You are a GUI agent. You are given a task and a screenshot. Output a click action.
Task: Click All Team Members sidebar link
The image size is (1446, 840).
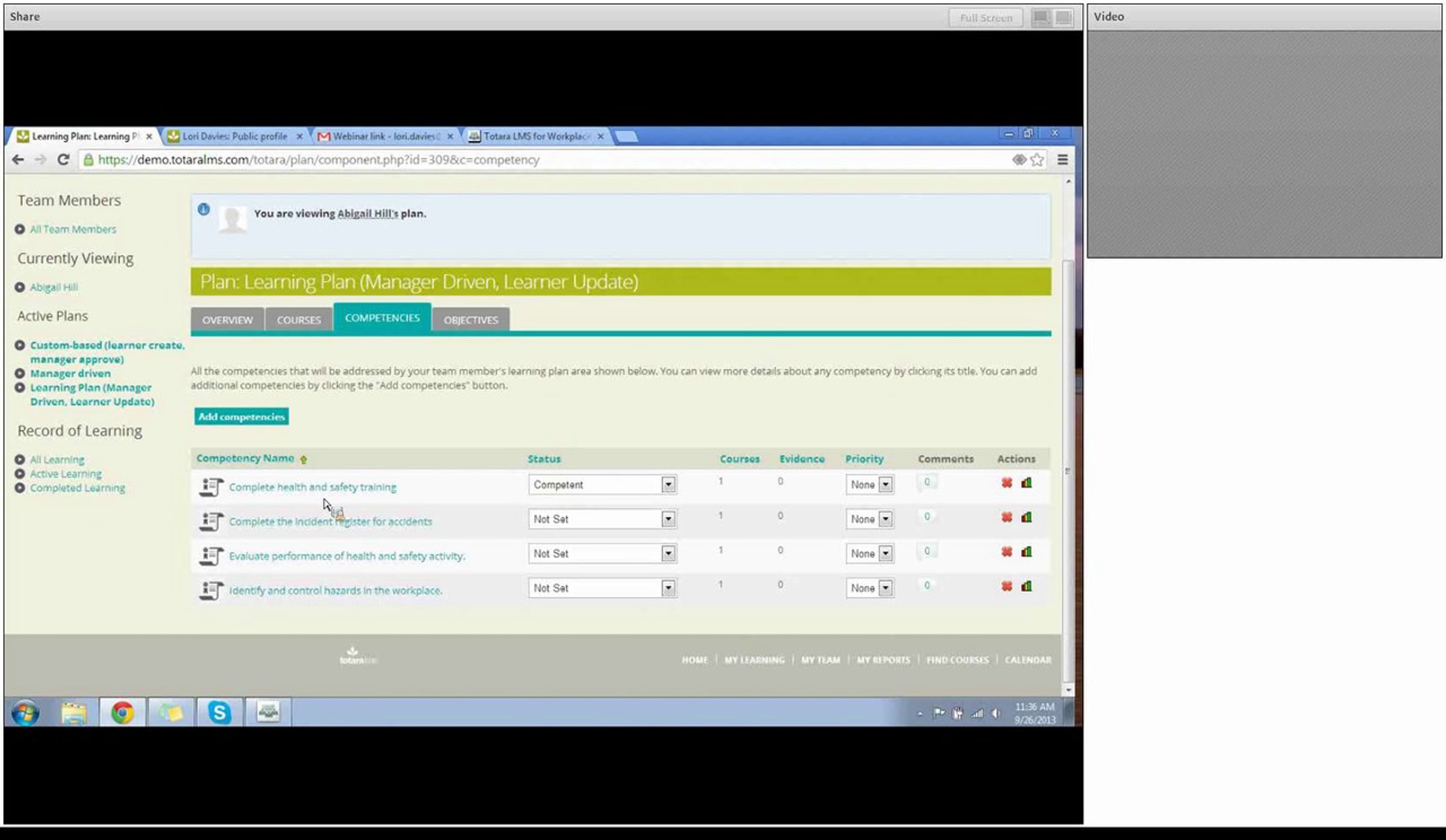pos(73,229)
